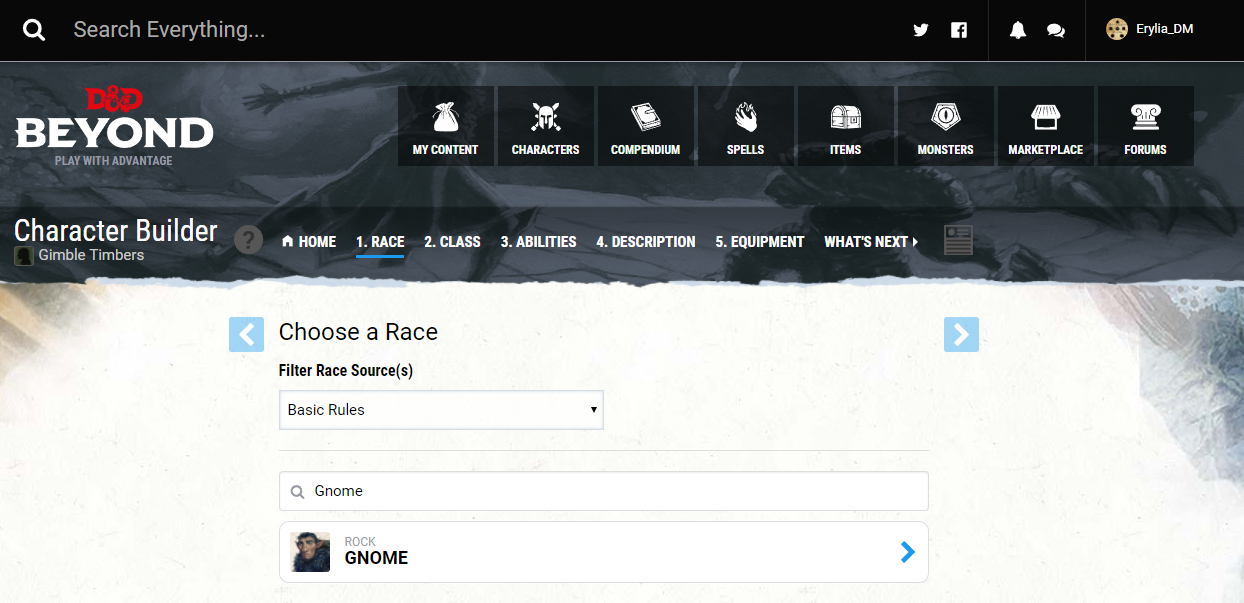Click the race search magnifier icon

coord(297,492)
